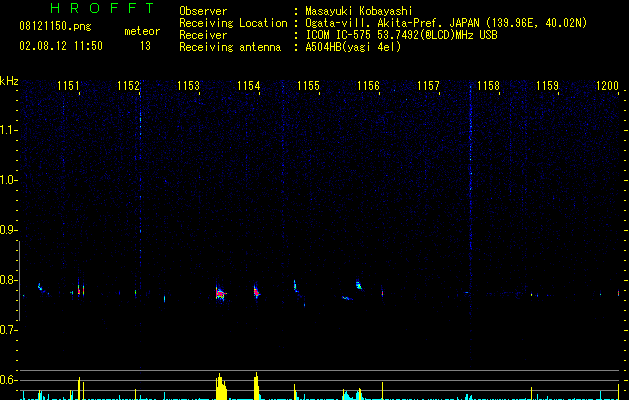629x400 pixels.
Task: Click the 1152 time axis marker
Action: (128, 86)
